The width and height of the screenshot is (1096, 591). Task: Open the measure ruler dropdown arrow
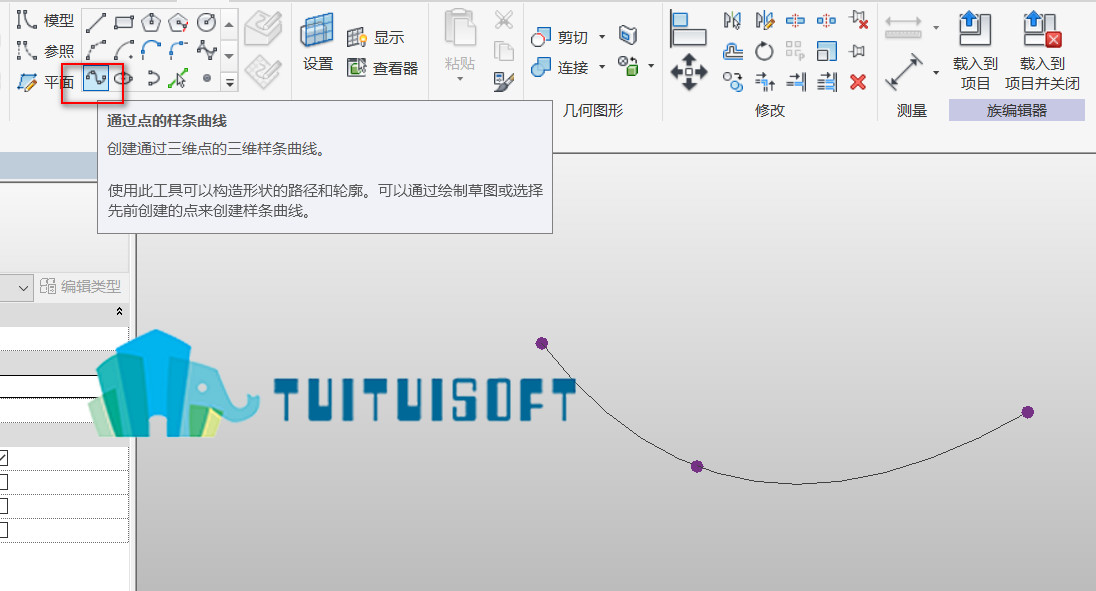[x=936, y=28]
